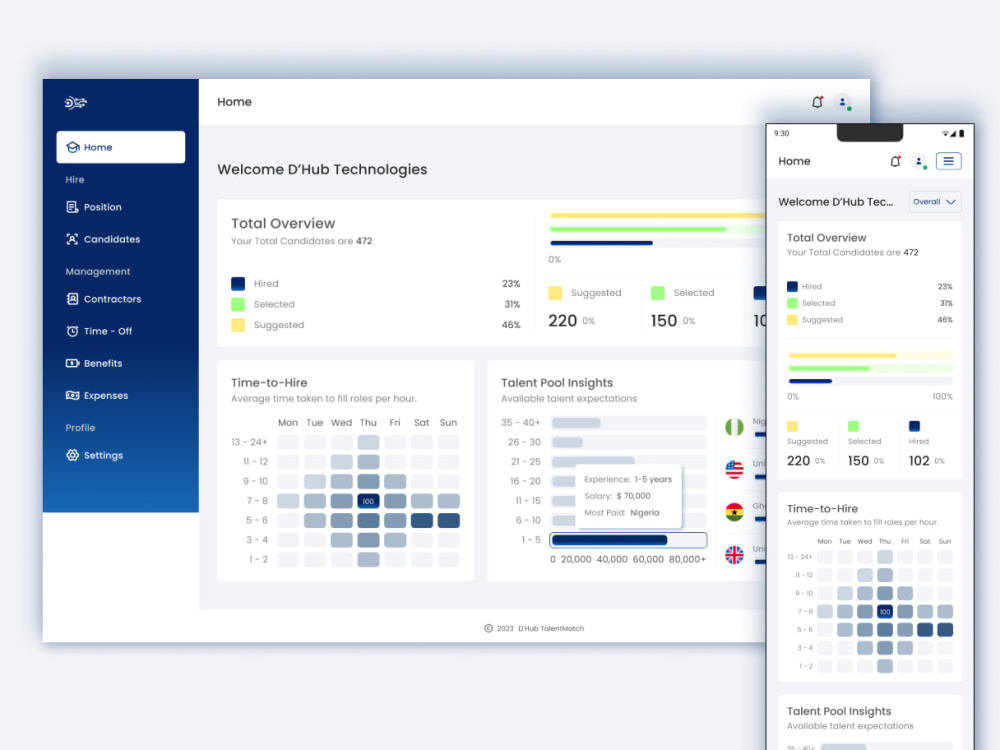Click the mobile Talent Pool Insights heading
Viewport: 1000px width, 750px height.
839,711
